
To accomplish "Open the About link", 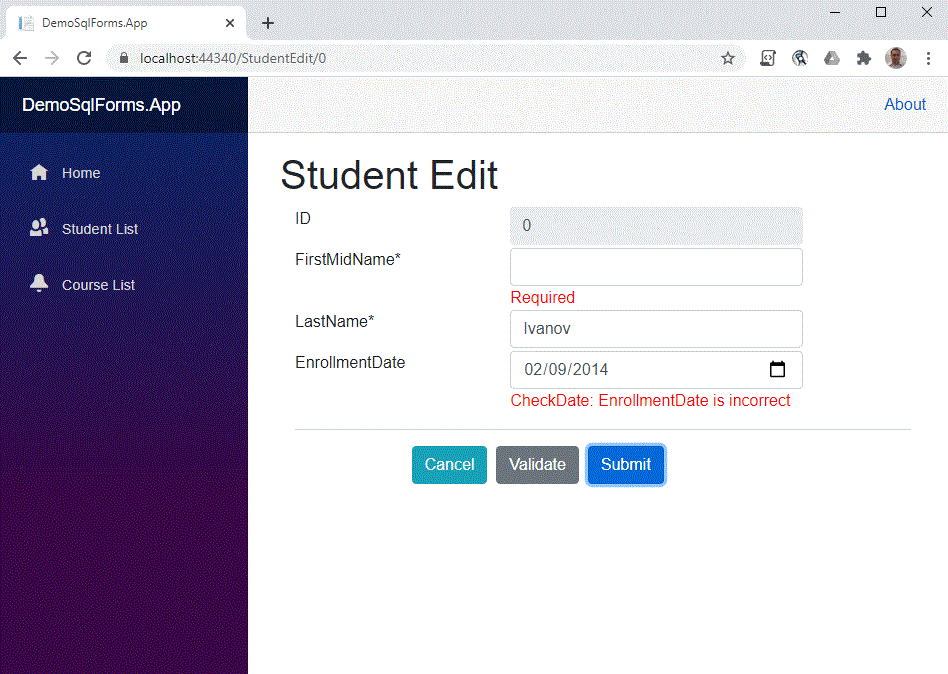I will coord(904,105).
